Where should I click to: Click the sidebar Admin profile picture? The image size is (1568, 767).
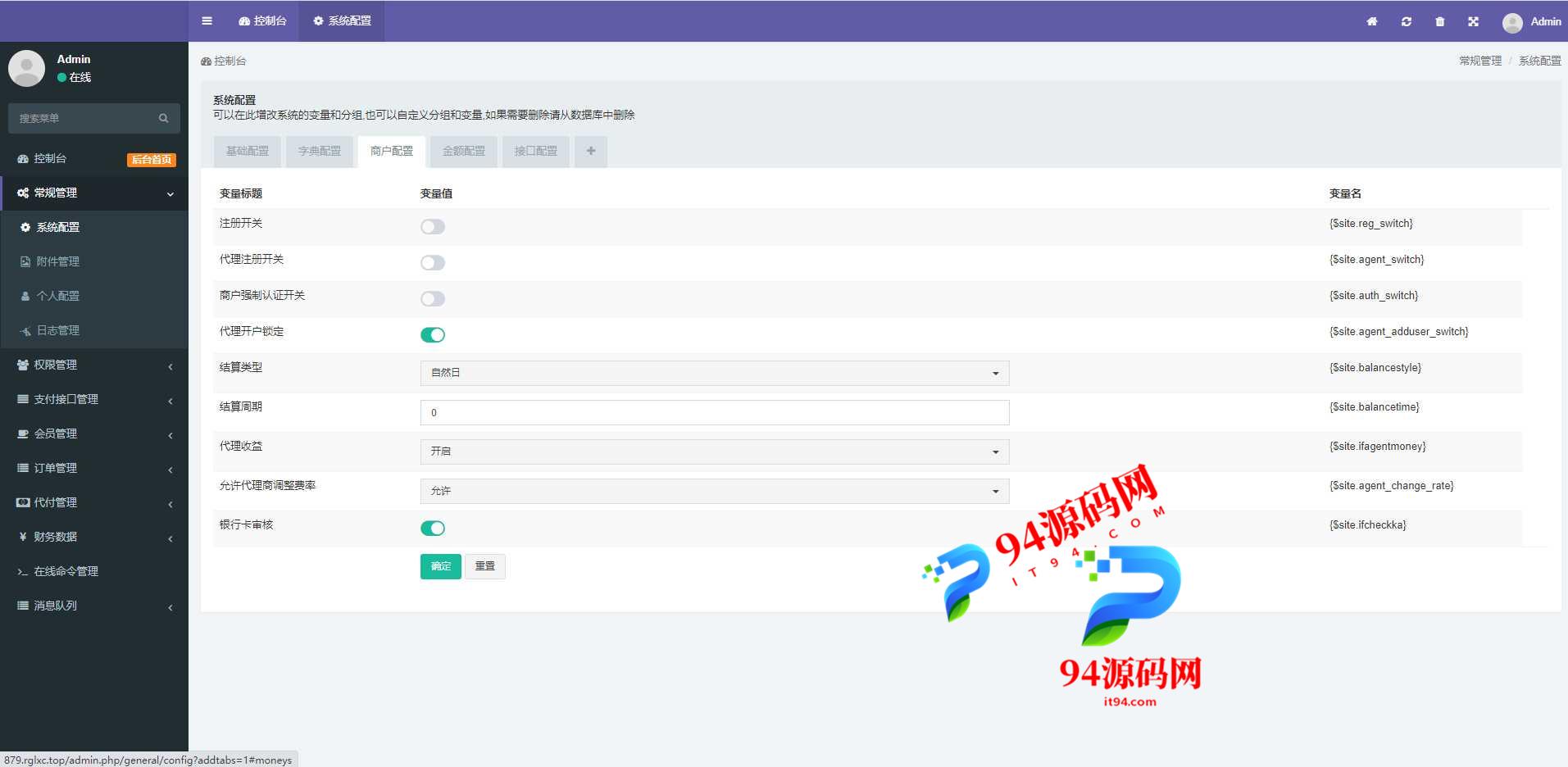tap(26, 68)
